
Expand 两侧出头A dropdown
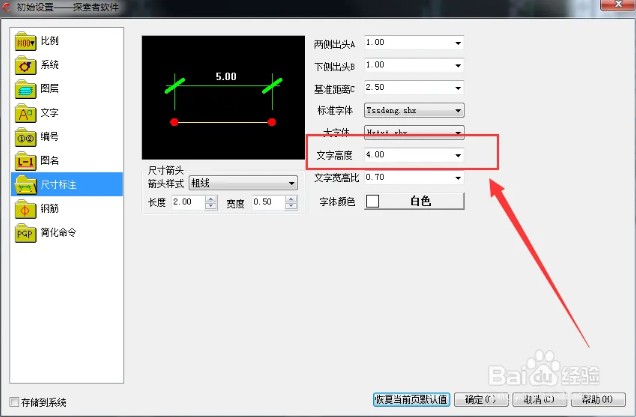[458, 43]
